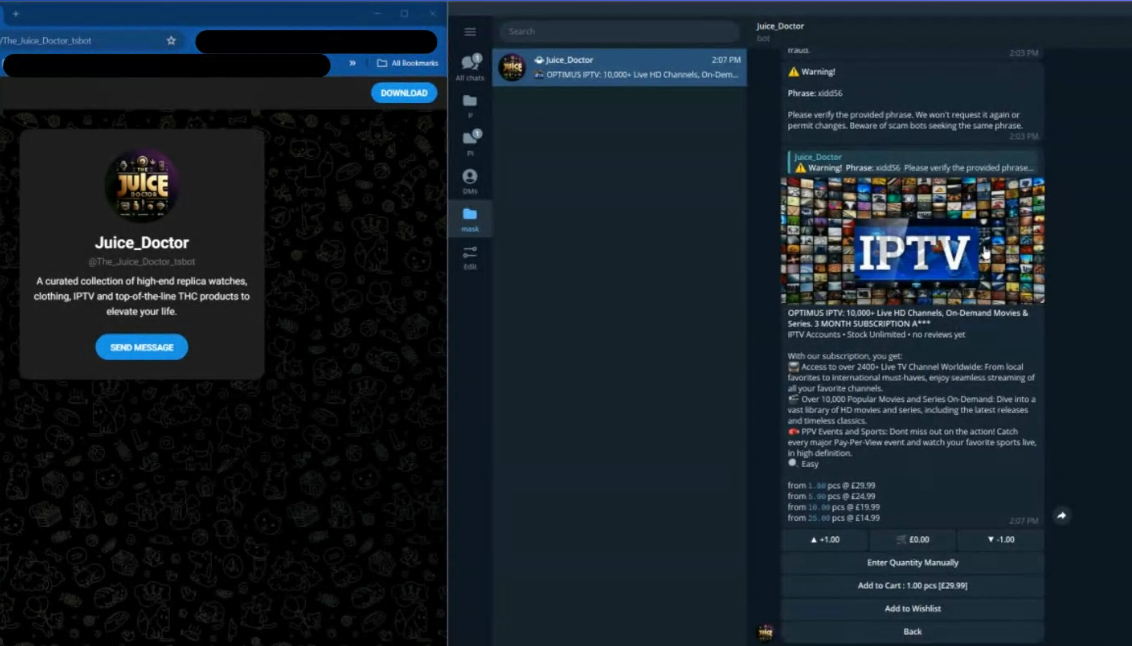The height and width of the screenshot is (646, 1132).
Task: Click SEND MESSAGE on Juice_Doctor card
Action: click(x=142, y=347)
